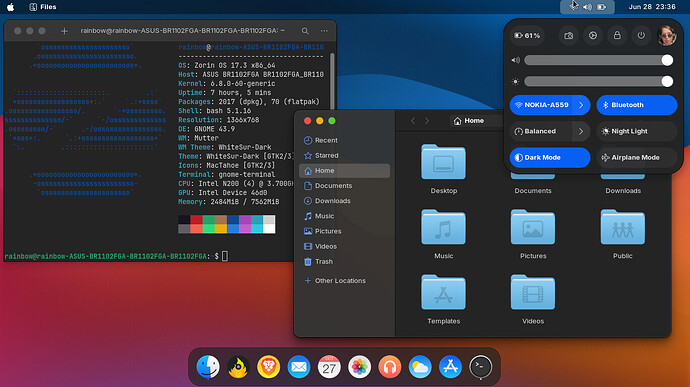Click the battery 61% indicator
This screenshot has width=690, height=387.
(x=527, y=35)
